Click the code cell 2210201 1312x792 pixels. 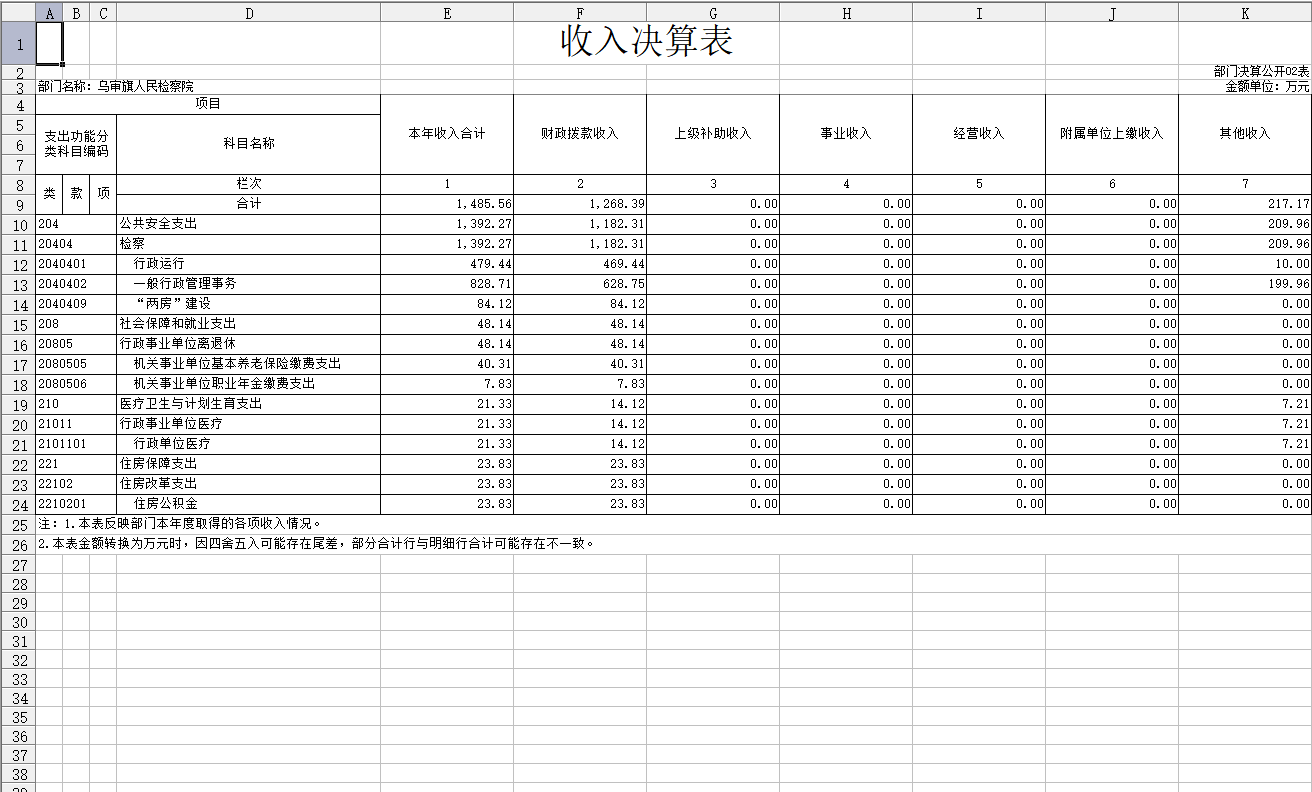(76, 504)
